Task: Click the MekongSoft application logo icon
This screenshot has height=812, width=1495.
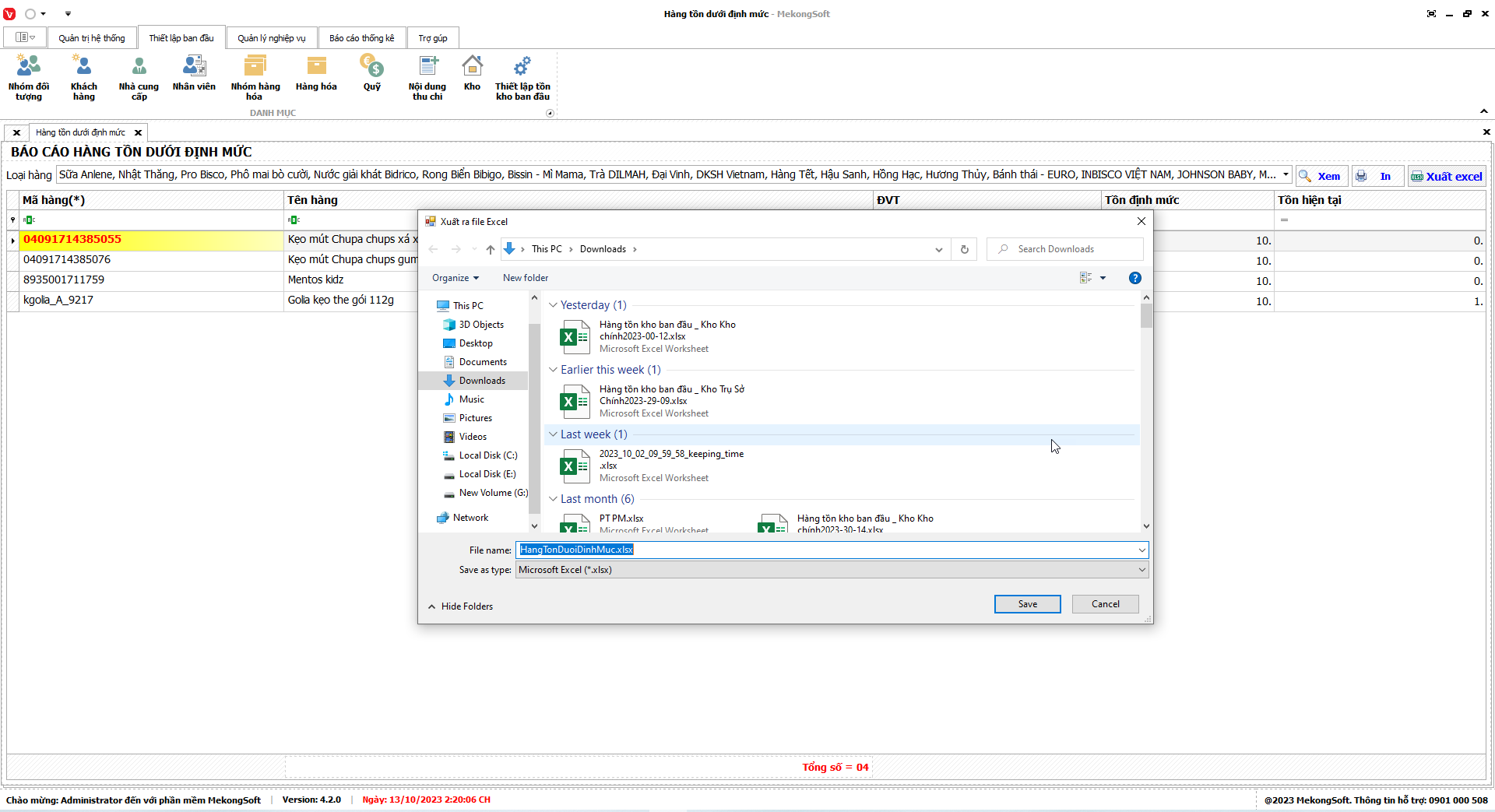Action: pos(9,14)
